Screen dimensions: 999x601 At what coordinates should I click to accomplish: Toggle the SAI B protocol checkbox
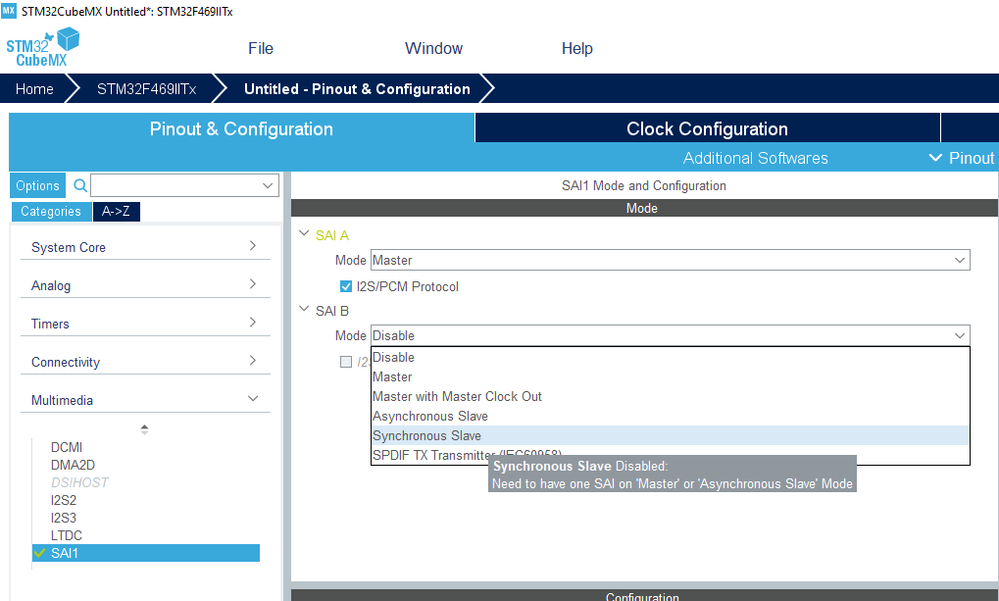click(x=346, y=361)
